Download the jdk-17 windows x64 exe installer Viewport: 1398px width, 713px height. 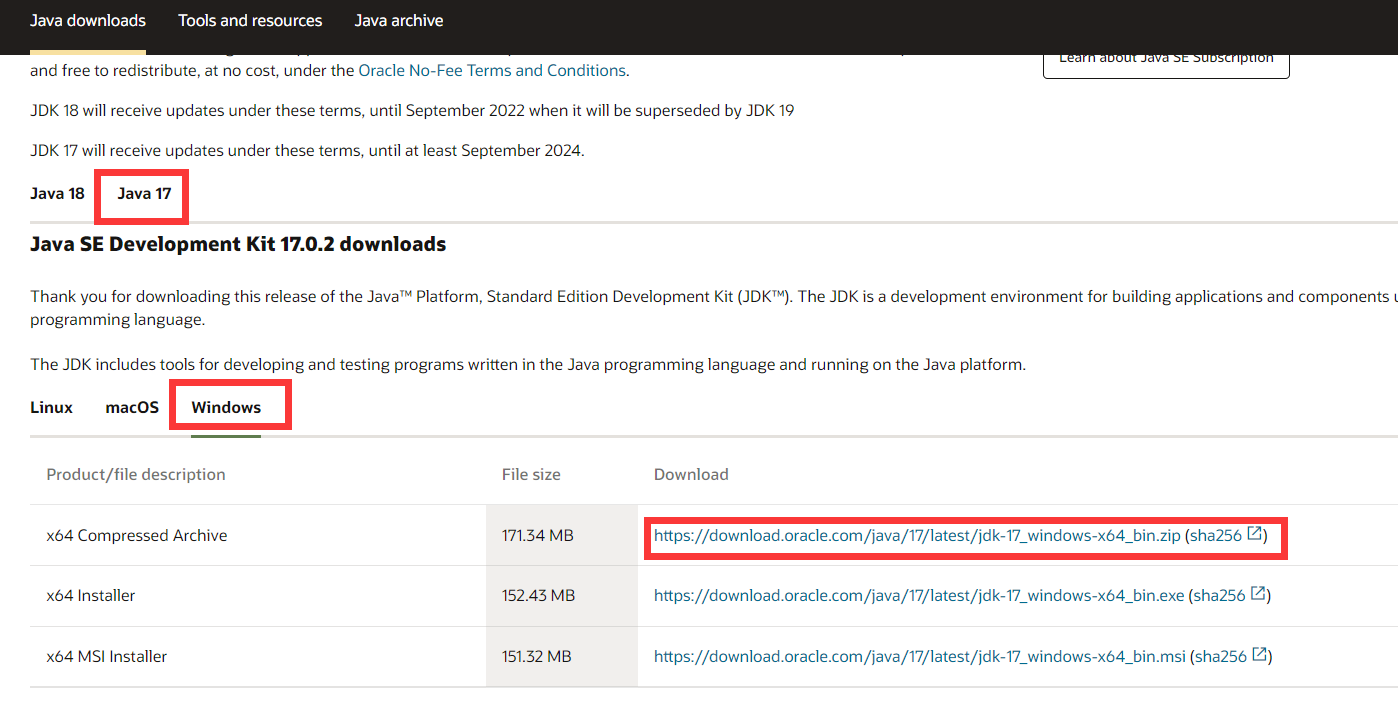tap(919, 596)
